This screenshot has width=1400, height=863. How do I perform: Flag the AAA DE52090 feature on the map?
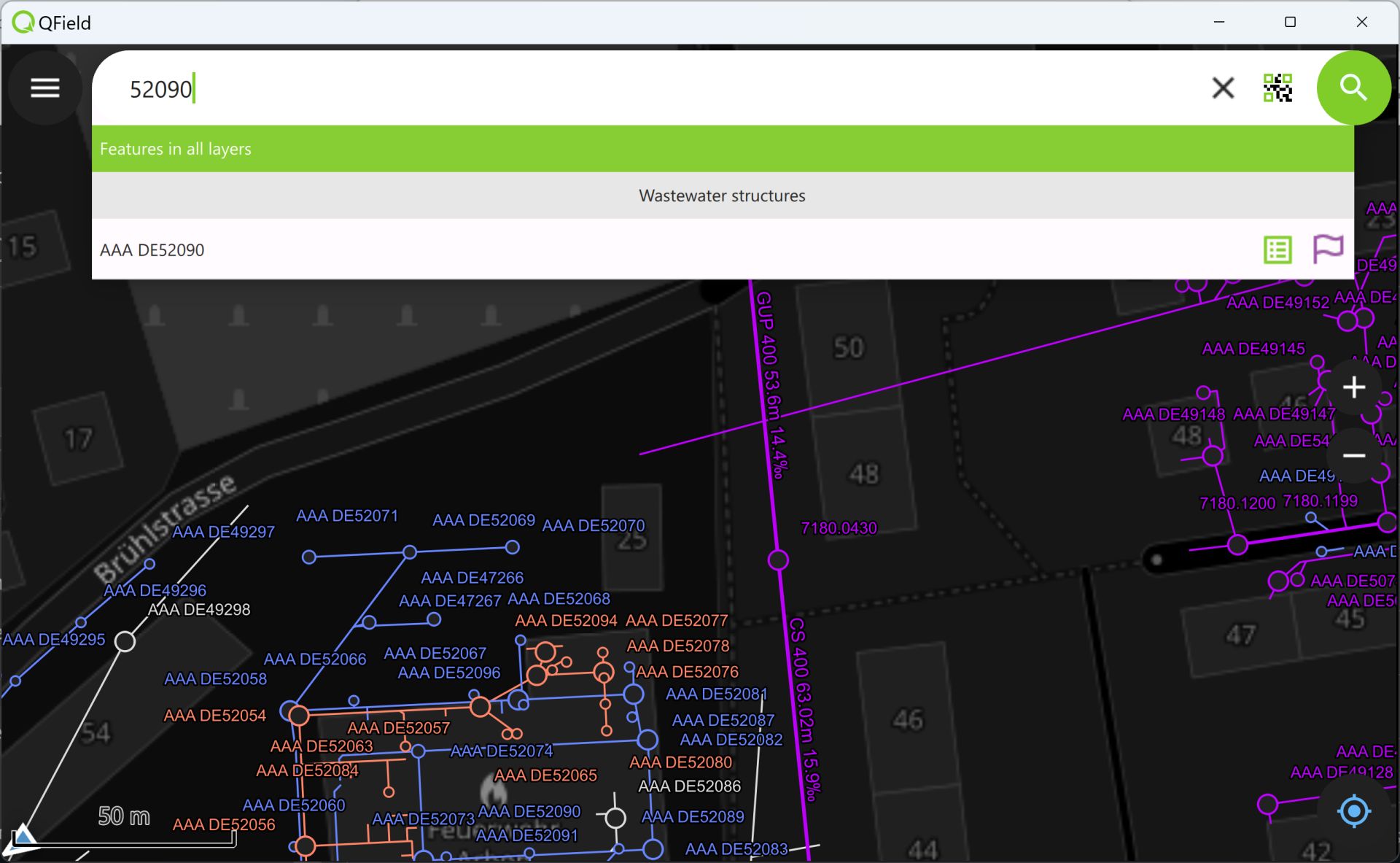(x=1329, y=249)
